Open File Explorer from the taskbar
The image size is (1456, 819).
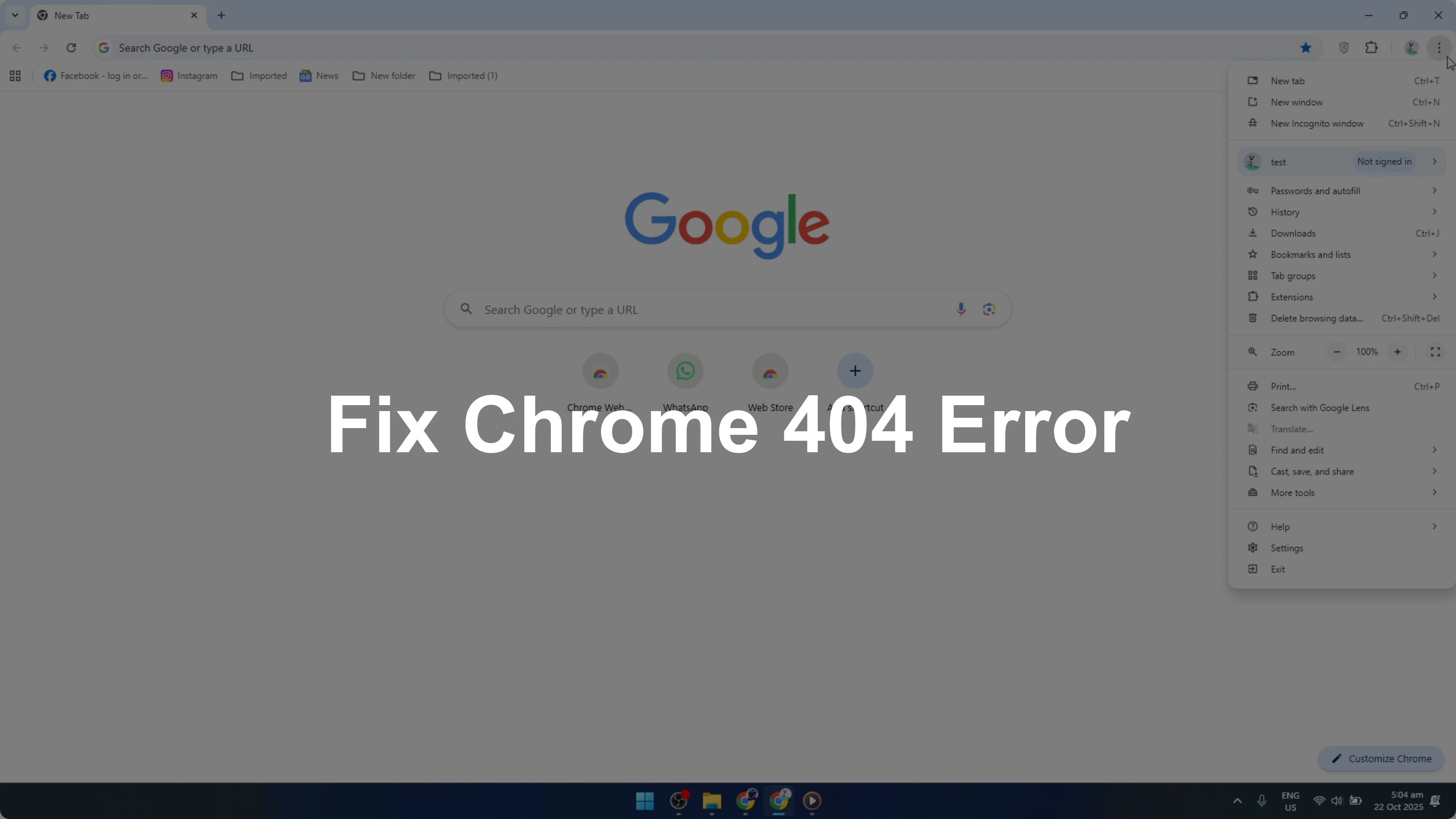[x=712, y=800]
